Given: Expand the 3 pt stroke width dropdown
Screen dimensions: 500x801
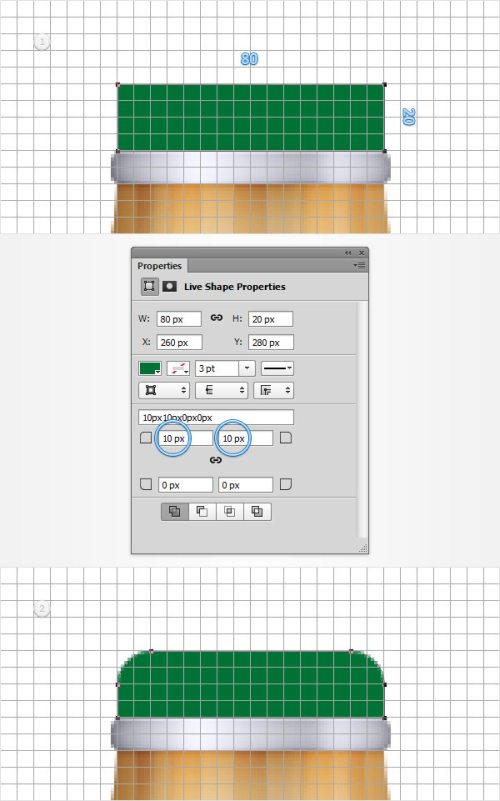Looking at the screenshot, I should [247, 368].
